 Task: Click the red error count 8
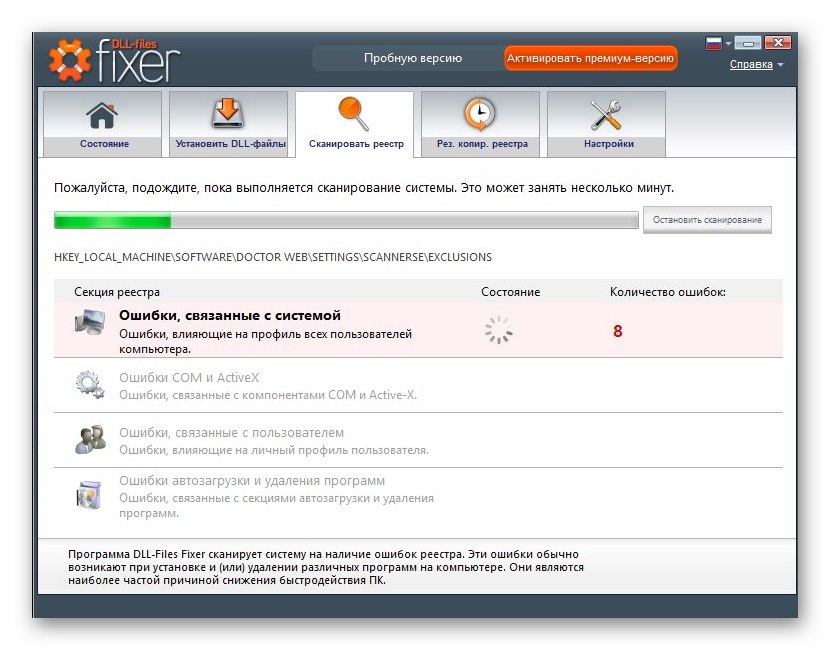pyautogui.click(x=617, y=331)
